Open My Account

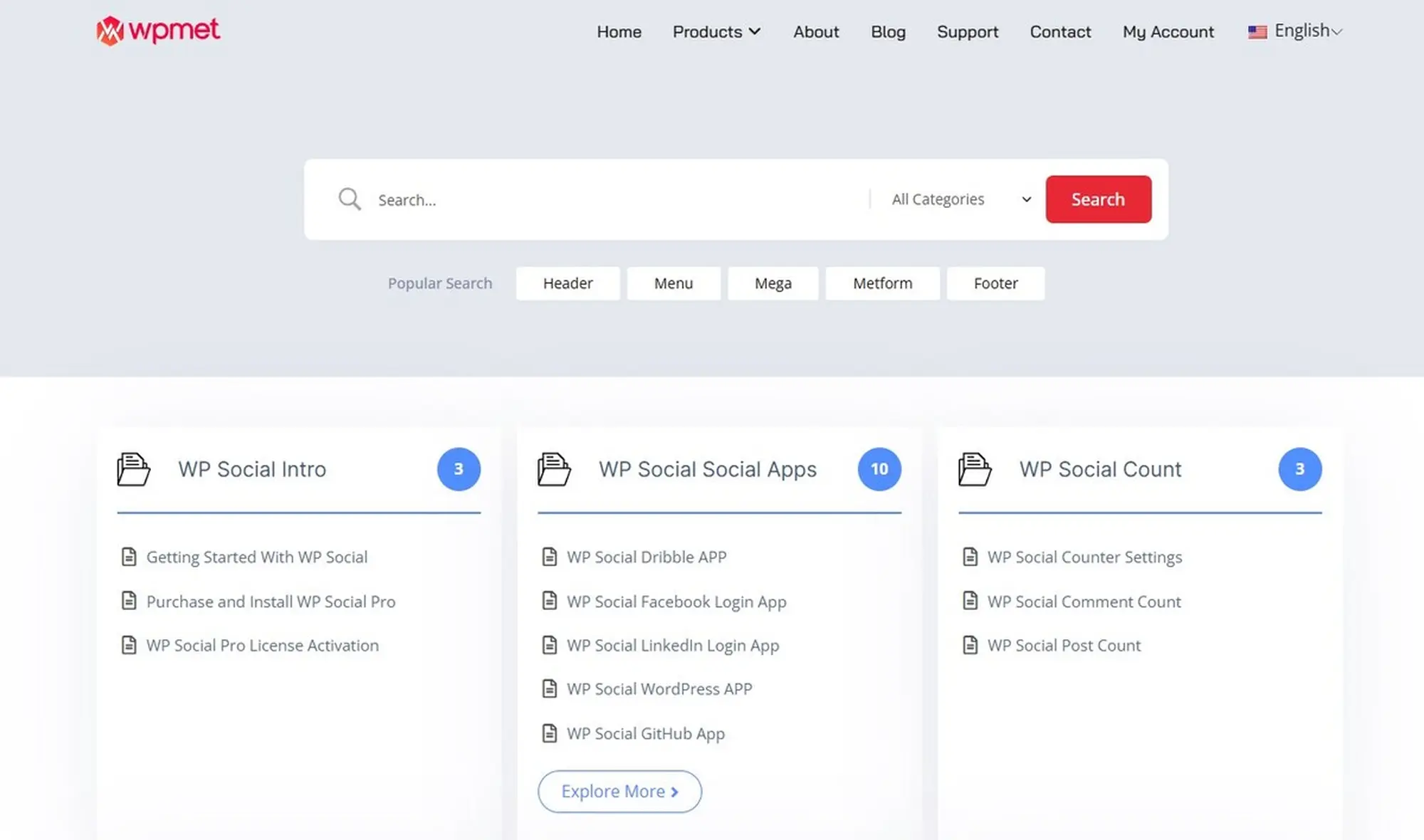click(x=1168, y=32)
